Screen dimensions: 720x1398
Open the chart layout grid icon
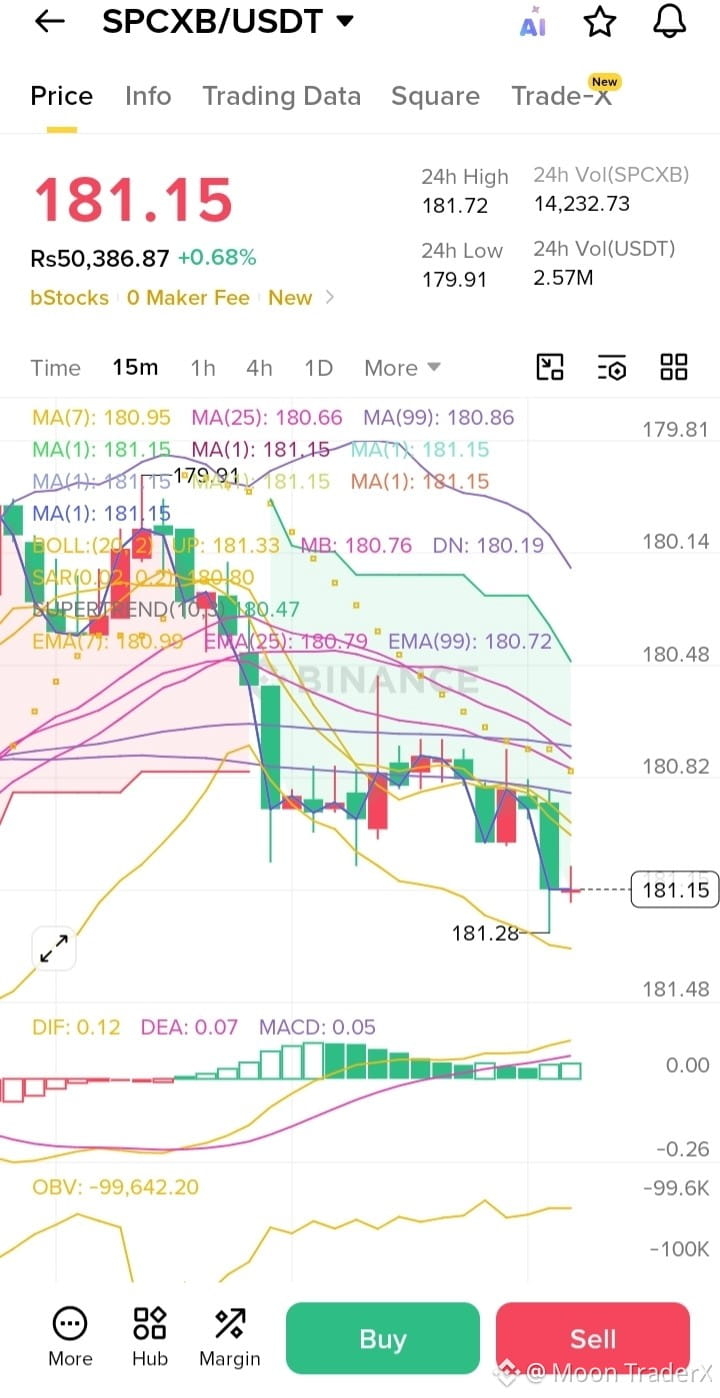[x=674, y=367]
